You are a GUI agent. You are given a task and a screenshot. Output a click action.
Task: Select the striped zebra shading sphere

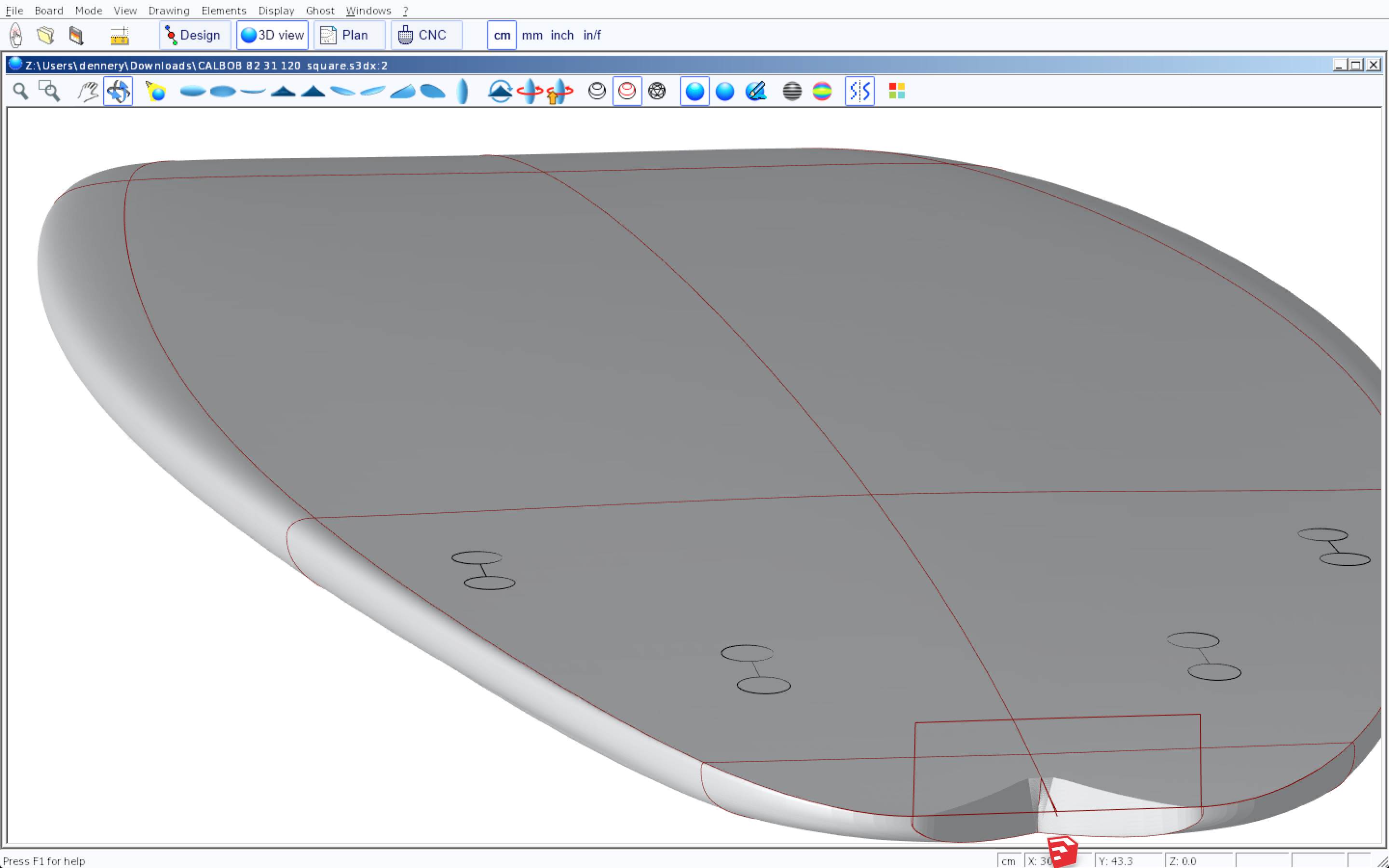[792, 91]
